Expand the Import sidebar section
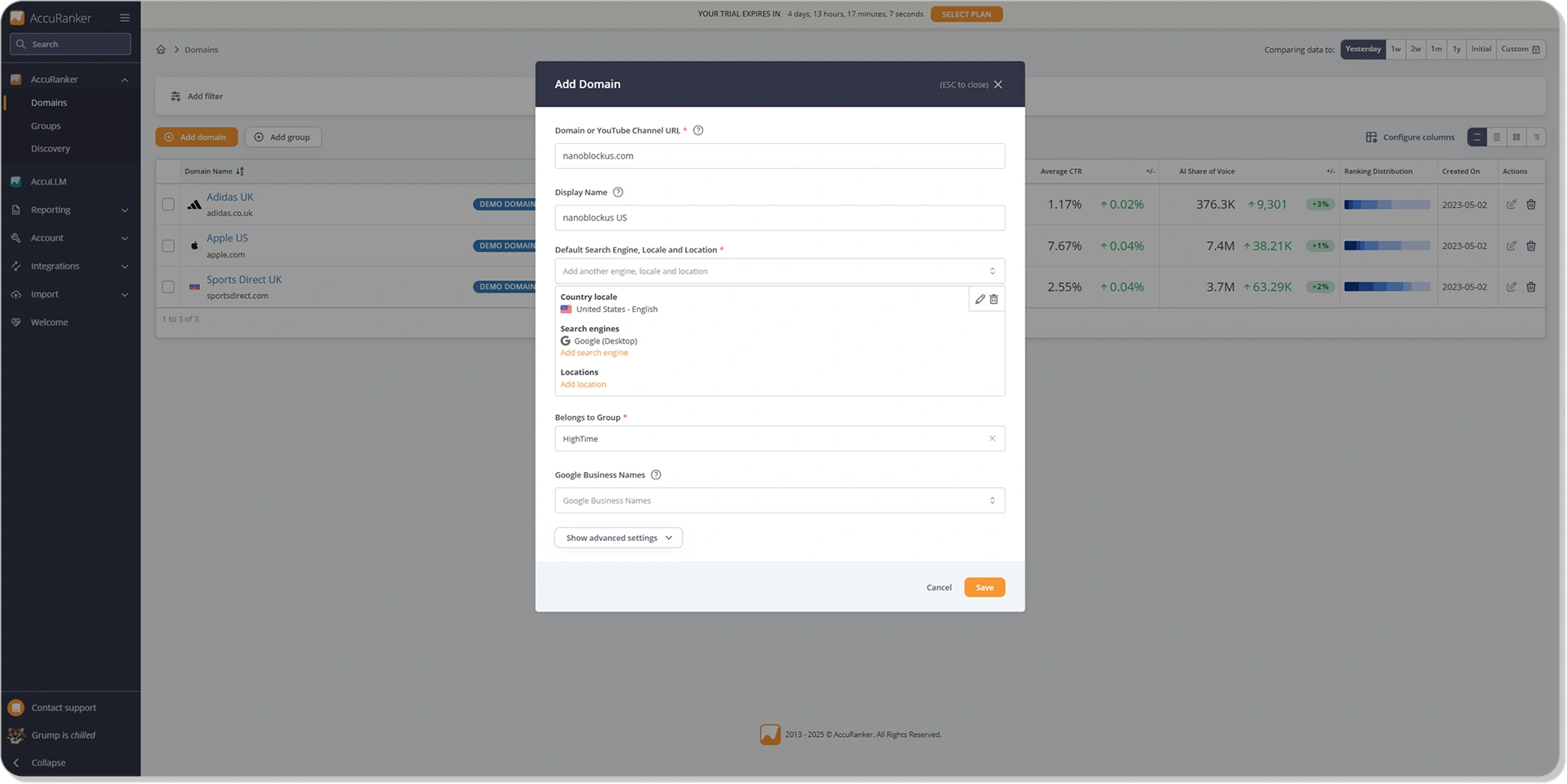Viewport: 1567px width, 784px height. click(124, 295)
